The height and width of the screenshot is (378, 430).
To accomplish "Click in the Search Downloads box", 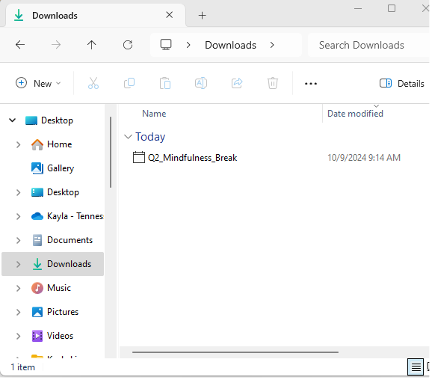I will tap(368, 45).
